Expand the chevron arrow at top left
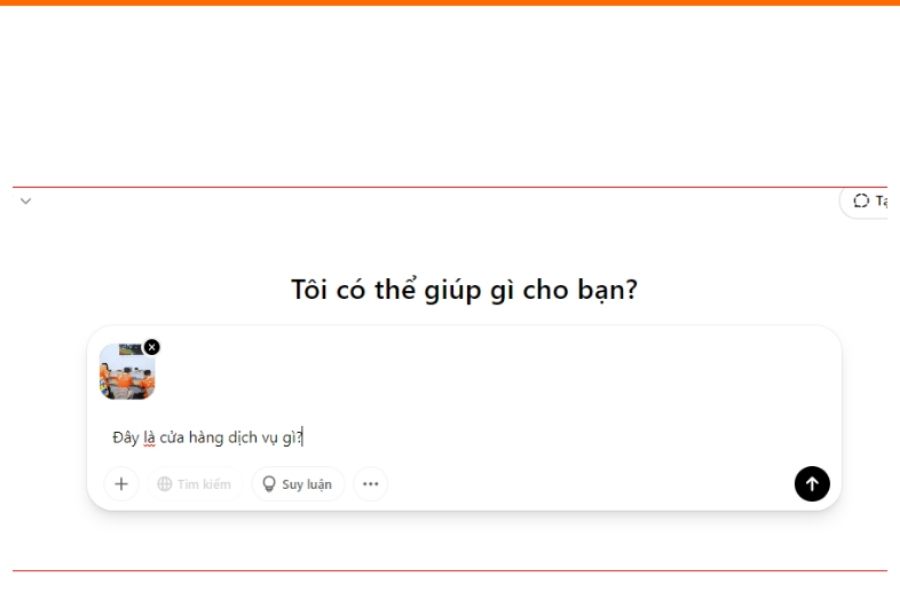 pyautogui.click(x=26, y=201)
